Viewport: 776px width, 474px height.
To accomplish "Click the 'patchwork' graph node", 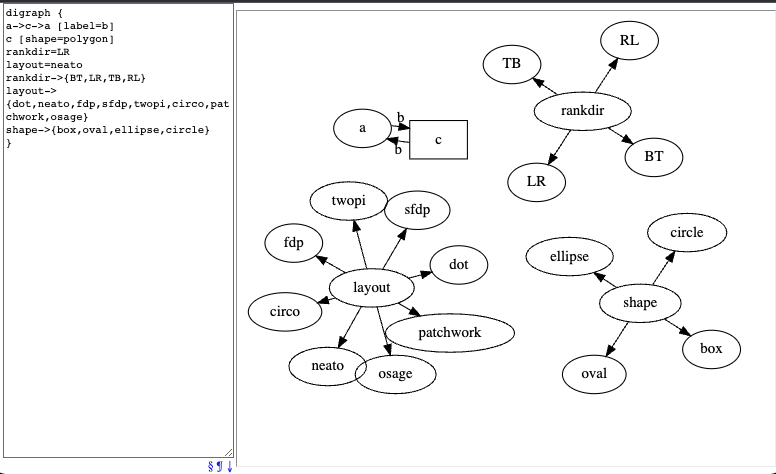I will 449,332.
